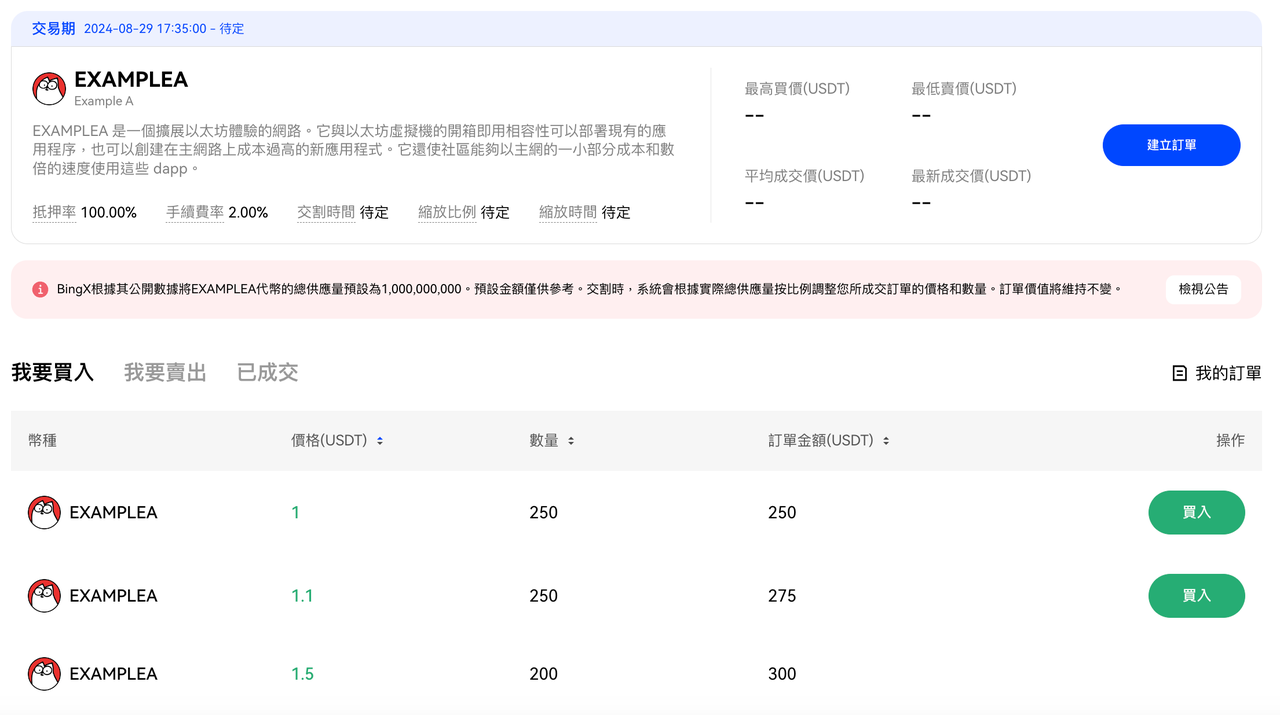Click the 手續費率 underlined label
1280x715 pixels.
click(195, 212)
